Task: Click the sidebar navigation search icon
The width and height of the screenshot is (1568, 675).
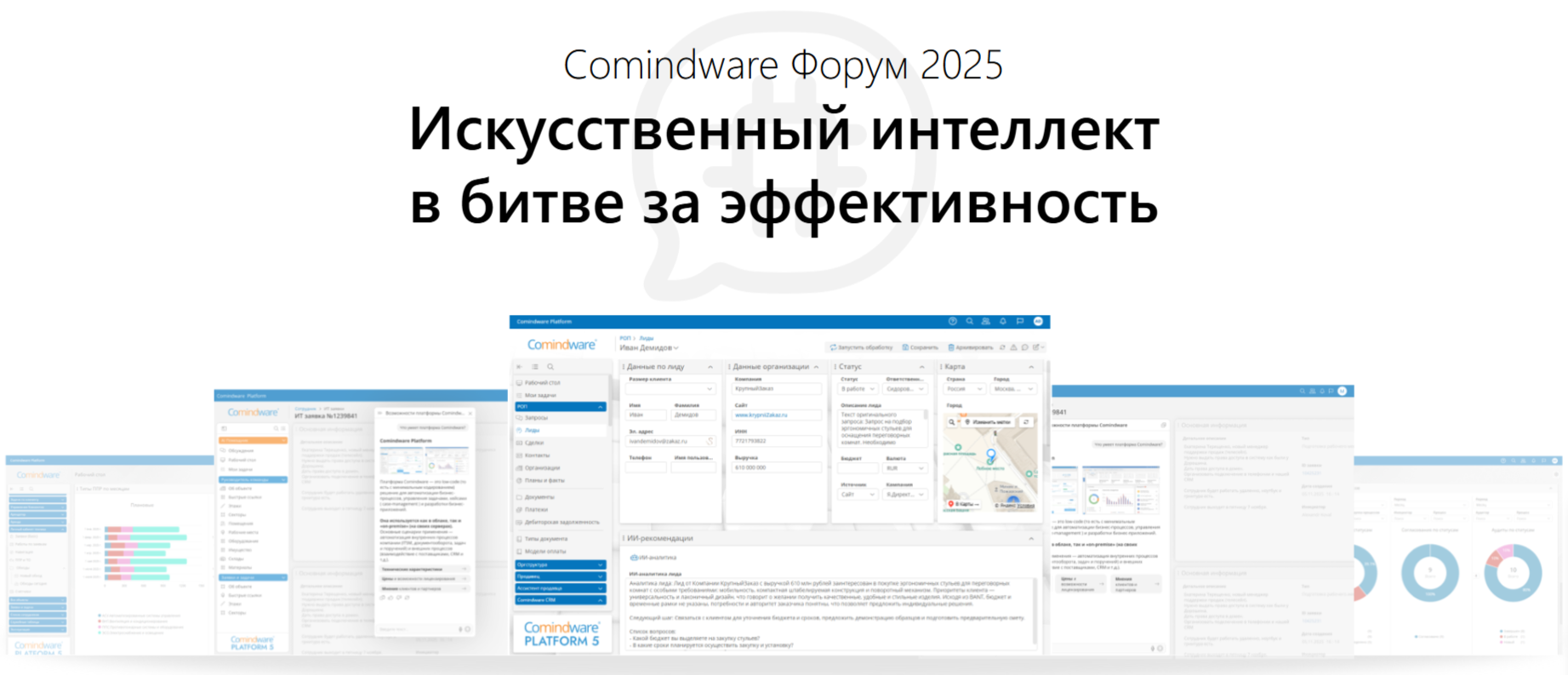Action: pyautogui.click(x=550, y=367)
